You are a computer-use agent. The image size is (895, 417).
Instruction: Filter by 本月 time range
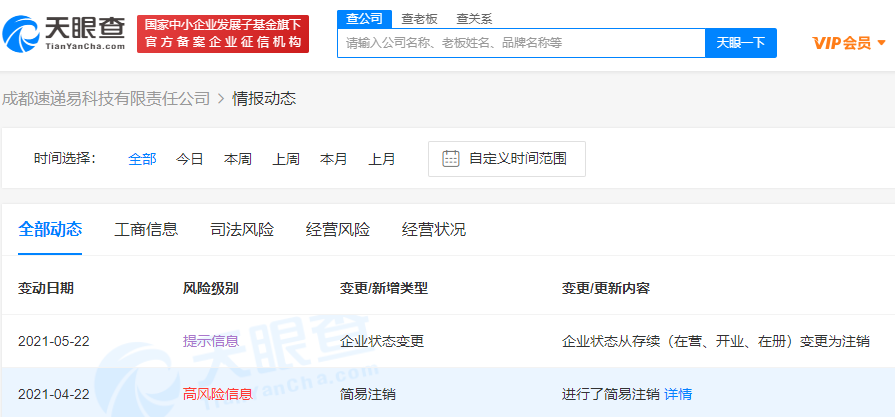pyautogui.click(x=334, y=158)
